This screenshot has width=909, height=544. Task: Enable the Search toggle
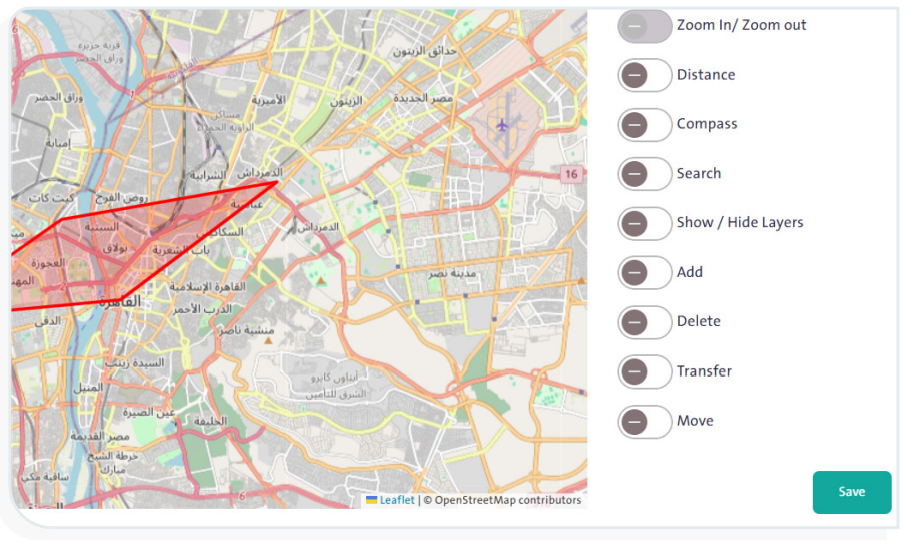click(x=644, y=174)
